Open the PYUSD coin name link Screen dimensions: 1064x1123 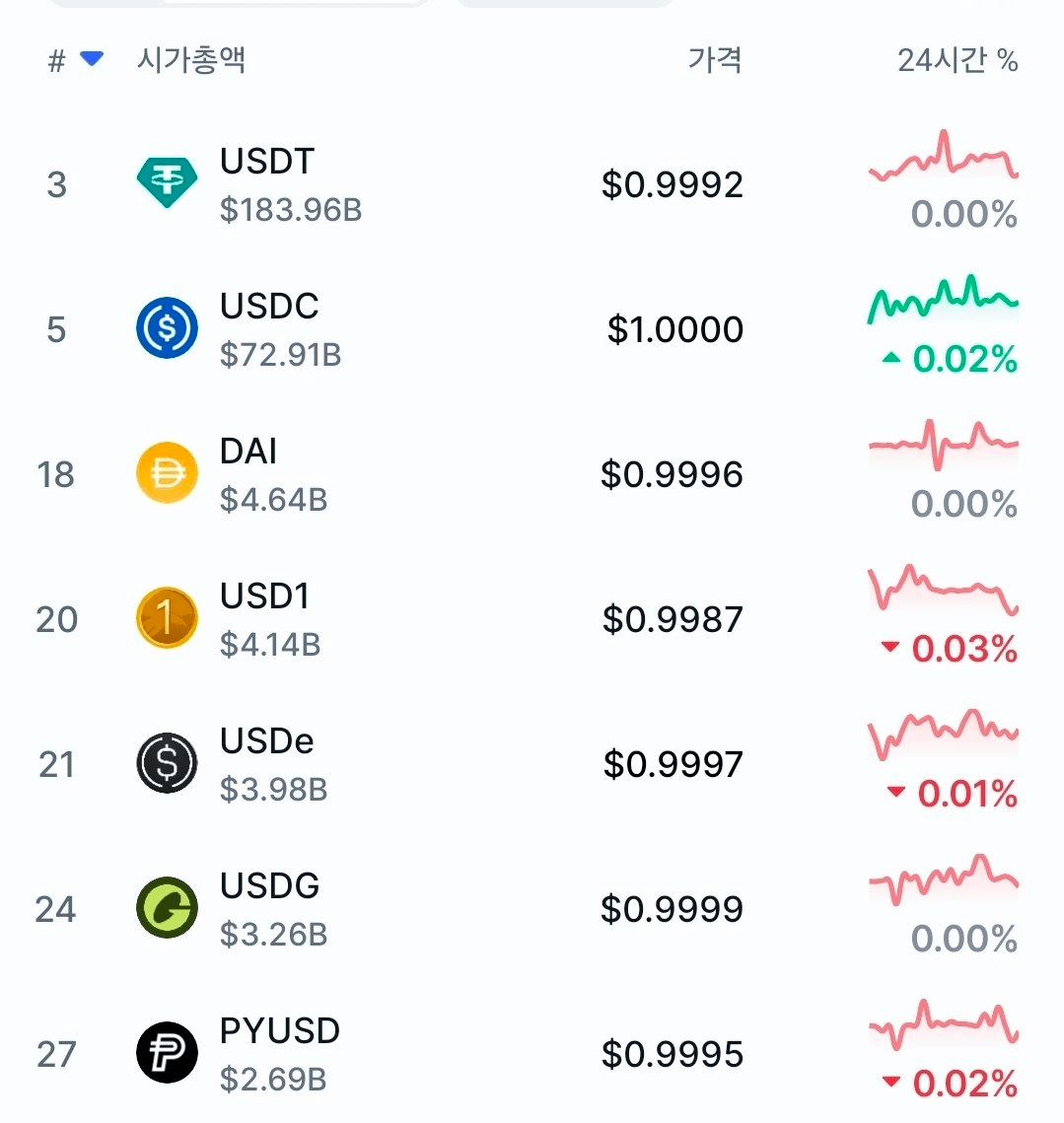click(279, 1030)
